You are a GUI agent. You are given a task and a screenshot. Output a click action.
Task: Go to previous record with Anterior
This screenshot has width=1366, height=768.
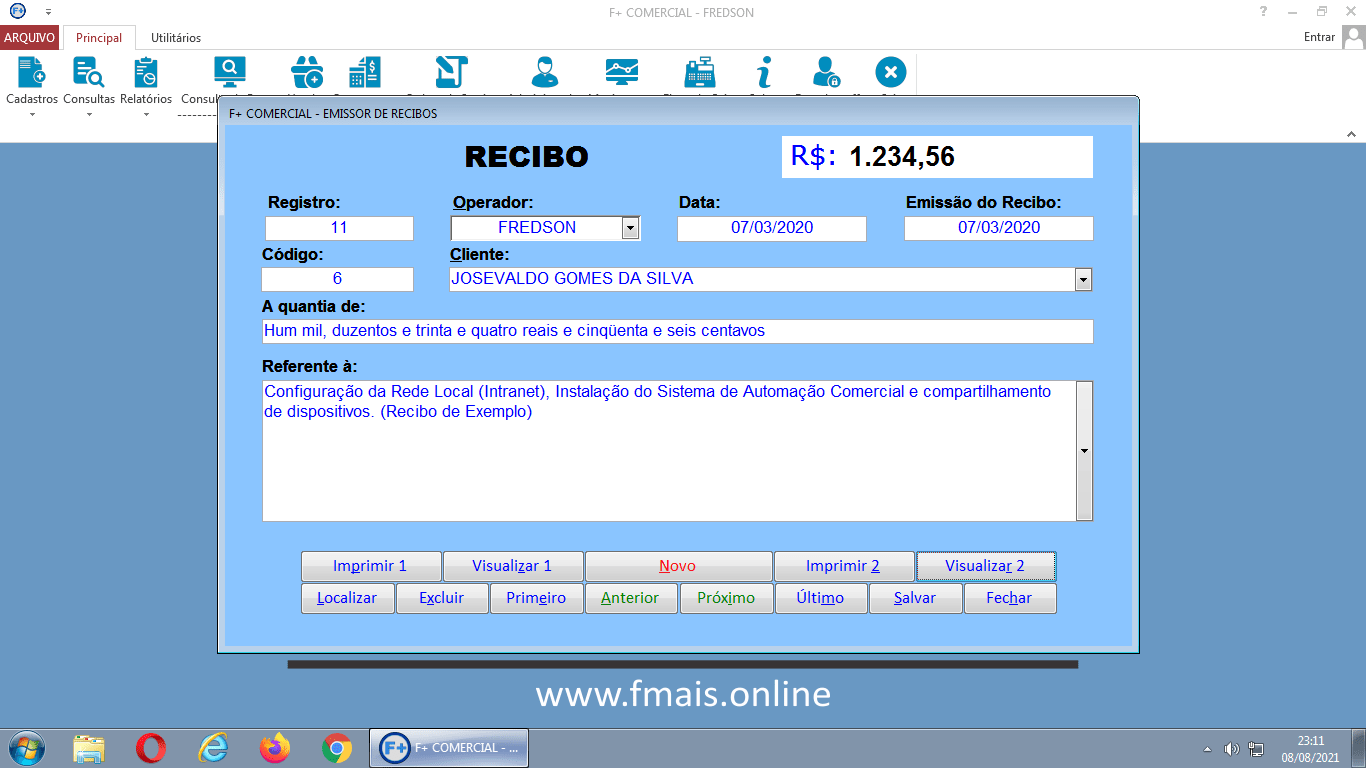[631, 598]
